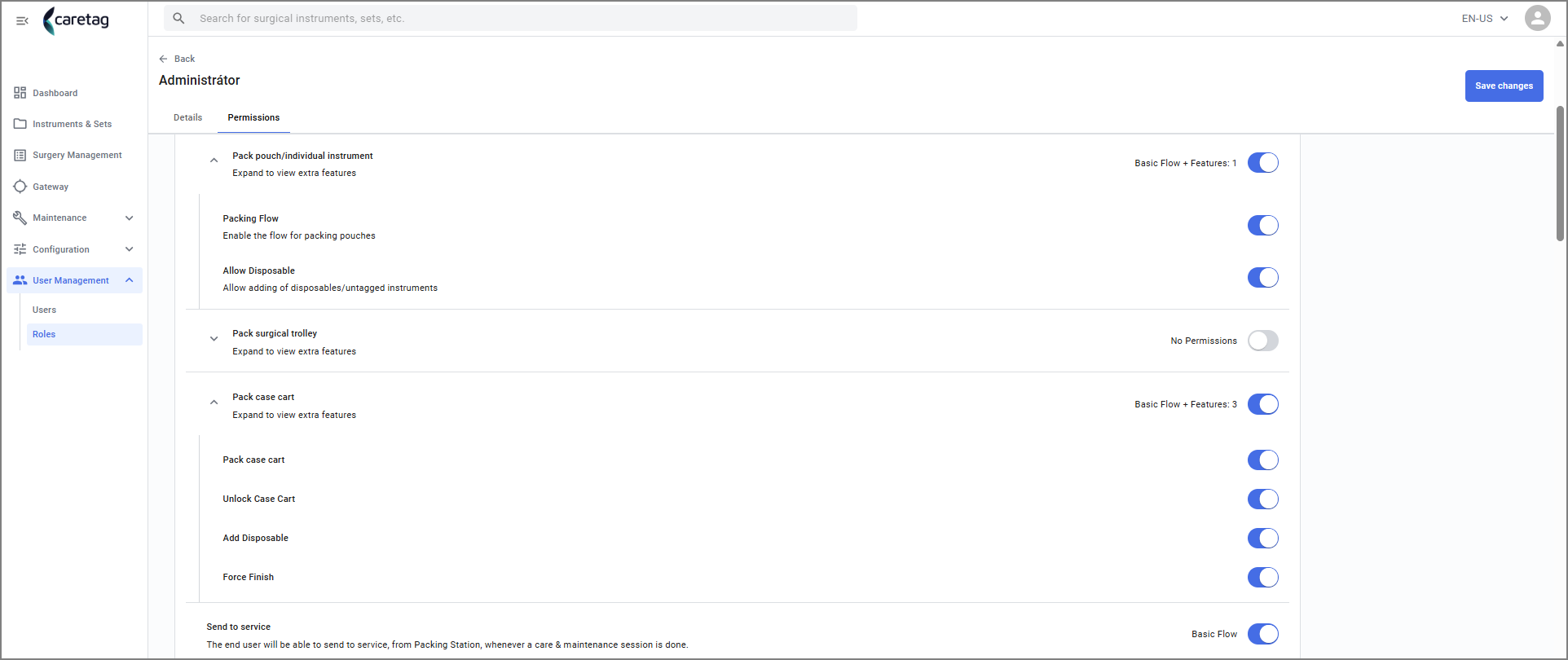The height and width of the screenshot is (660, 1568).
Task: Click the search magnifier icon
Action: [178, 18]
